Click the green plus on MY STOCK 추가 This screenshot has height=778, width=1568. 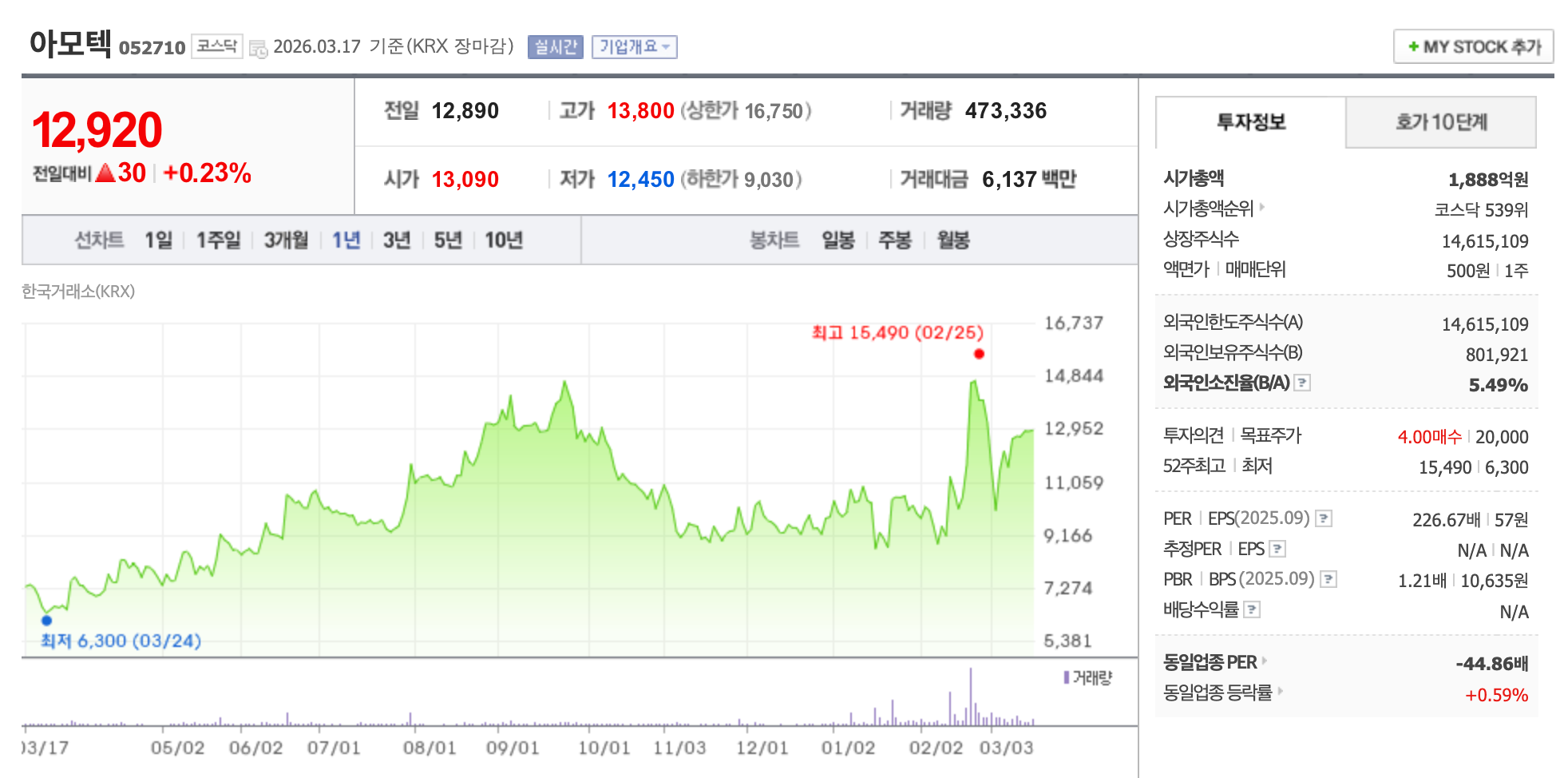1414,47
